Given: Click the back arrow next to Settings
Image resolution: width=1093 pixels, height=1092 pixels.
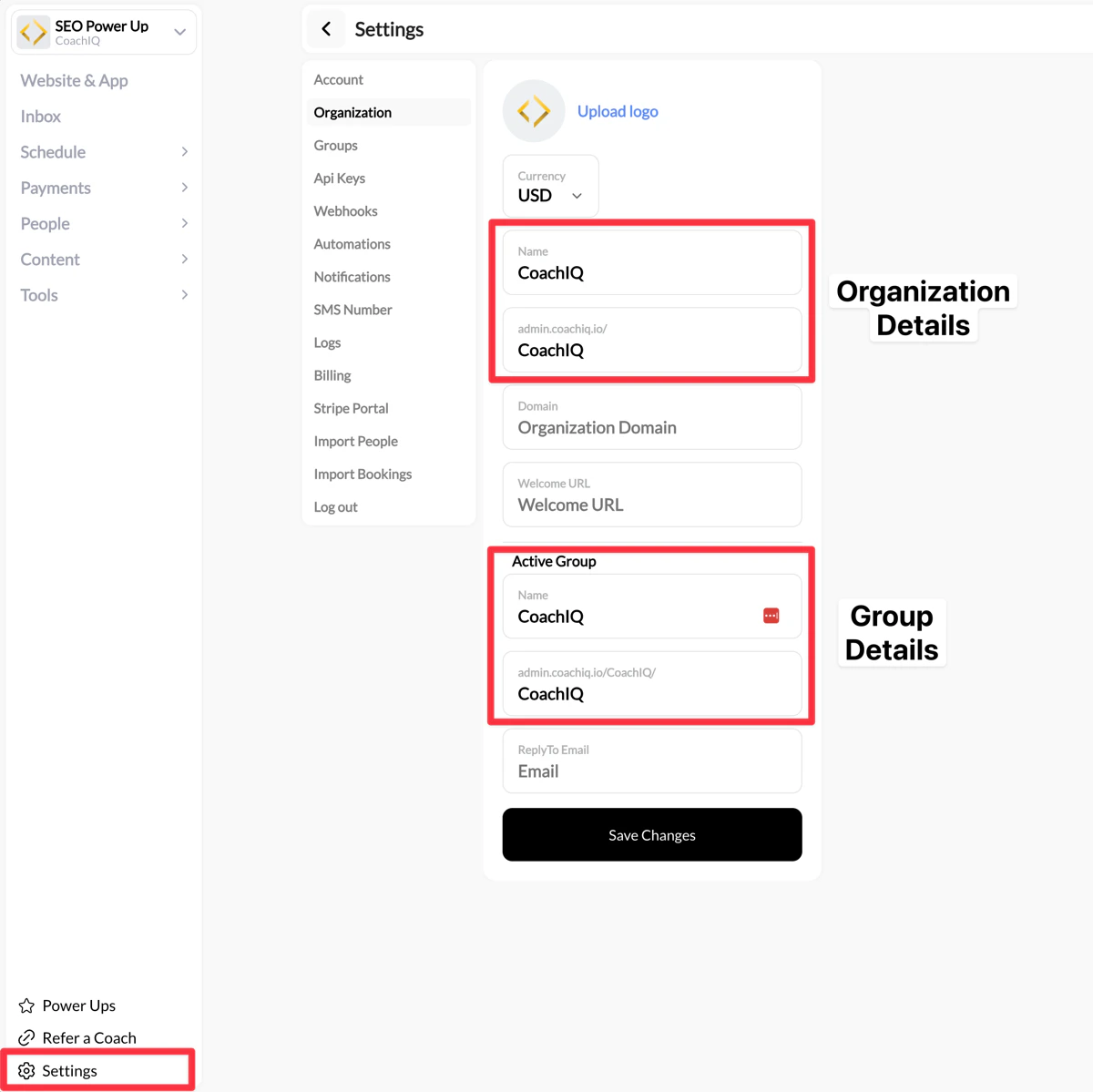Looking at the screenshot, I should click(326, 29).
